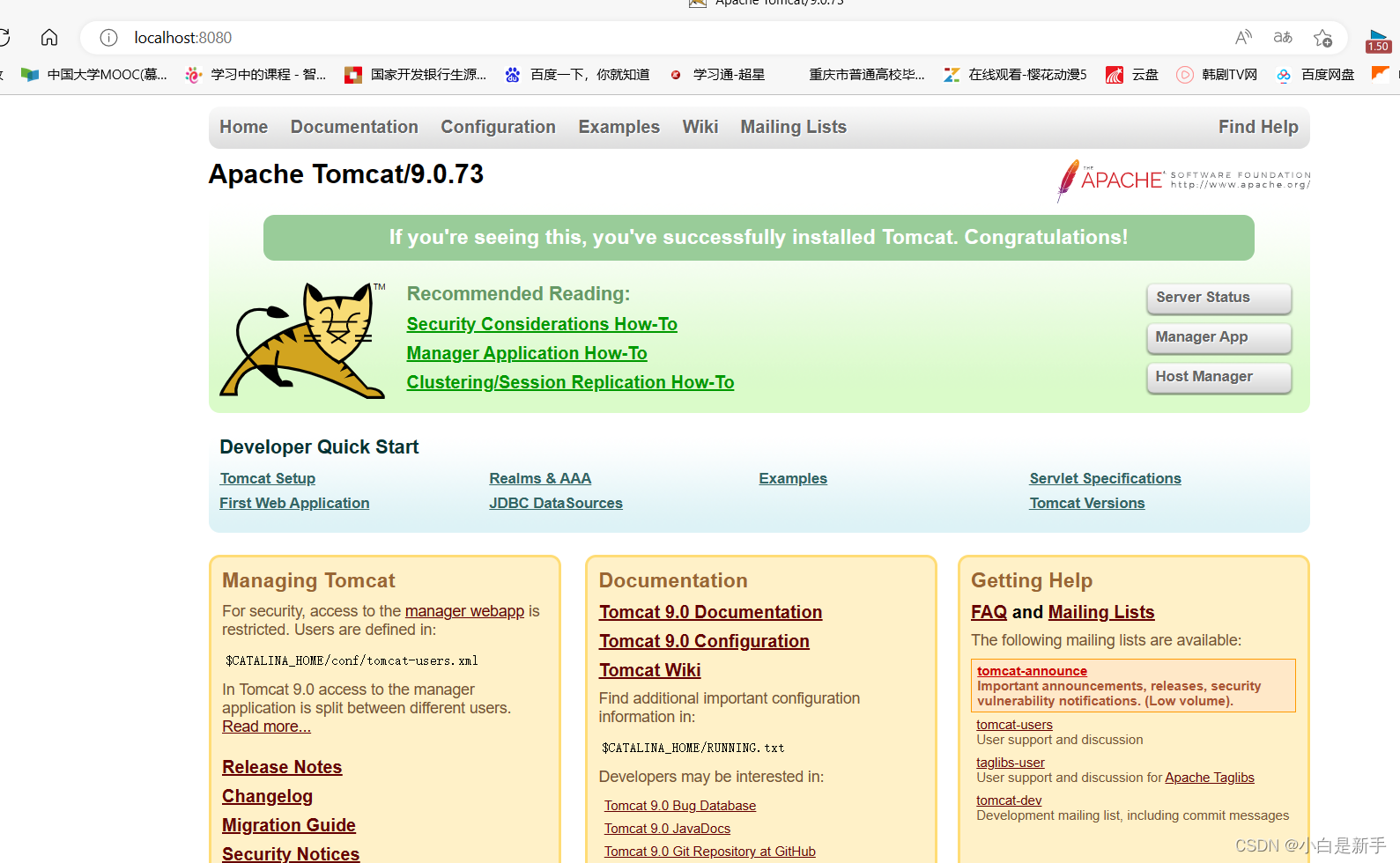
Task: Open tomcat-dev mailing list link
Action: pyautogui.click(x=1009, y=800)
